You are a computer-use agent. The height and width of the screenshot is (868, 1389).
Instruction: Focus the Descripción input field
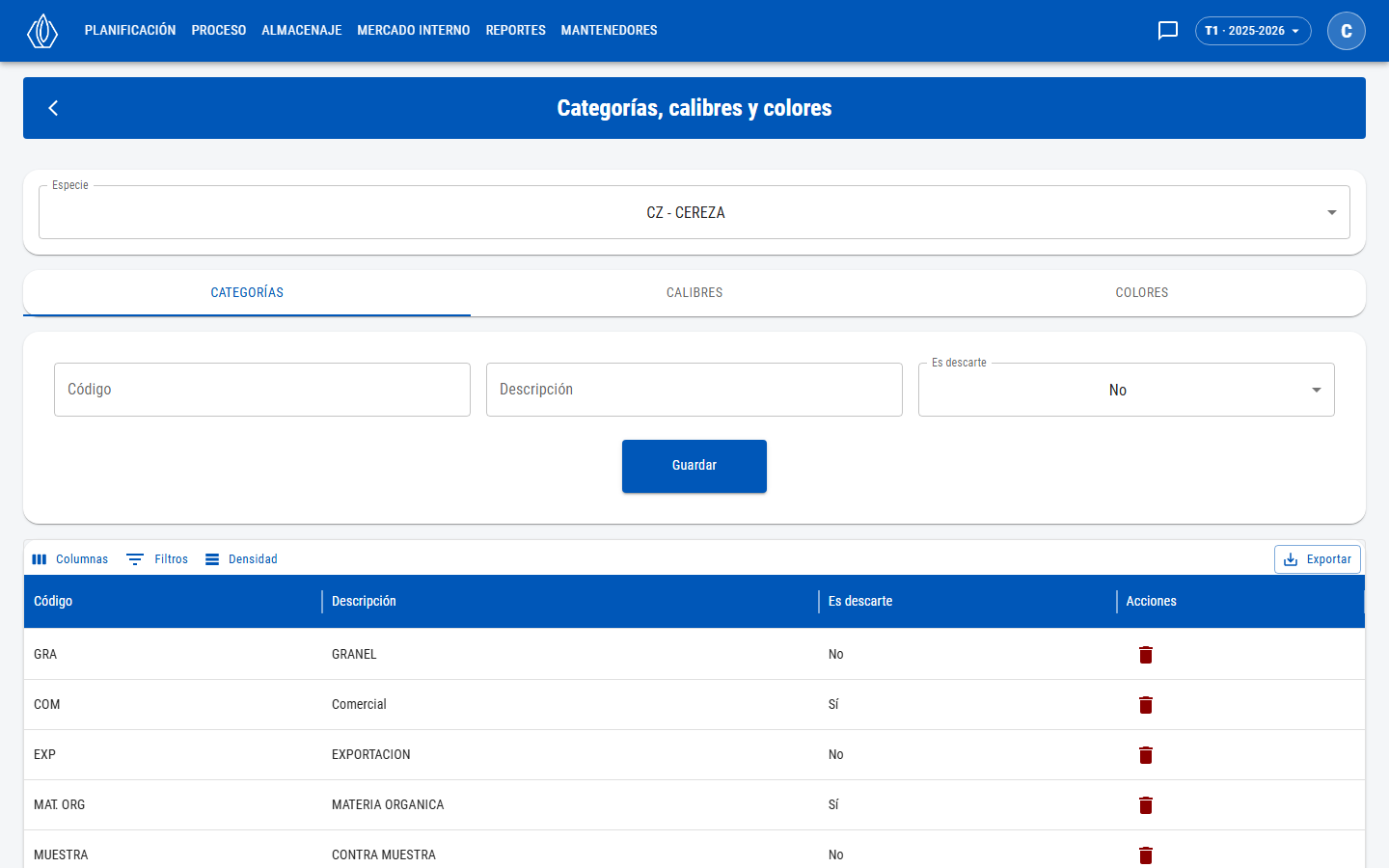coord(694,390)
